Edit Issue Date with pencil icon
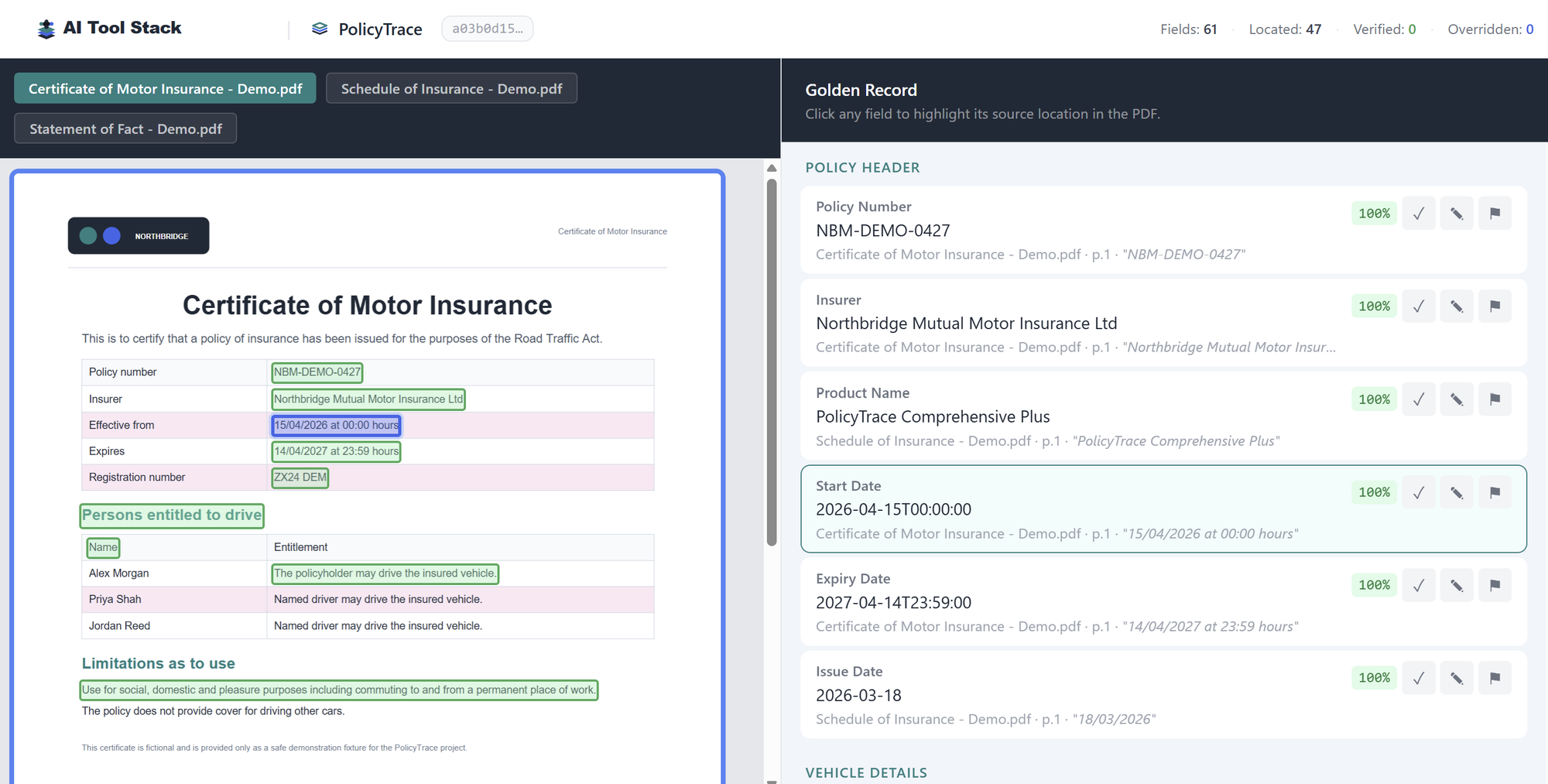1548x784 pixels. click(x=1457, y=678)
